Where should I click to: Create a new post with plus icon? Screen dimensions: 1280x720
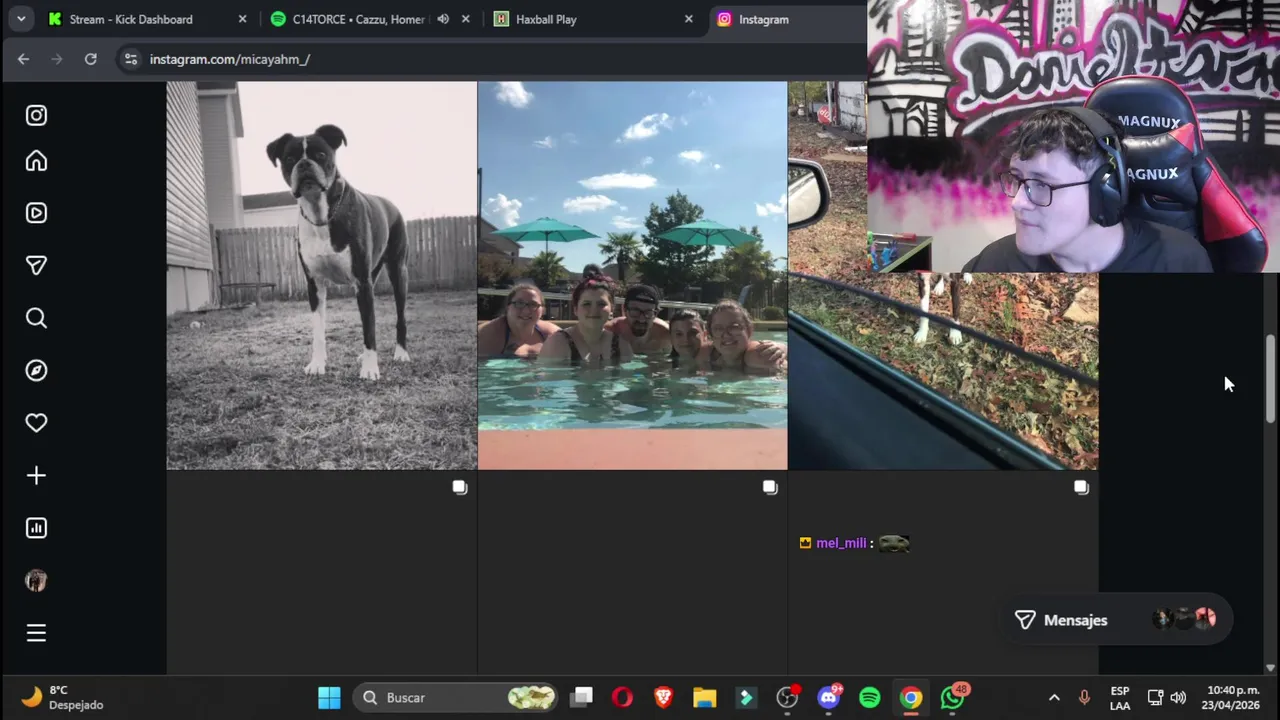(36, 475)
